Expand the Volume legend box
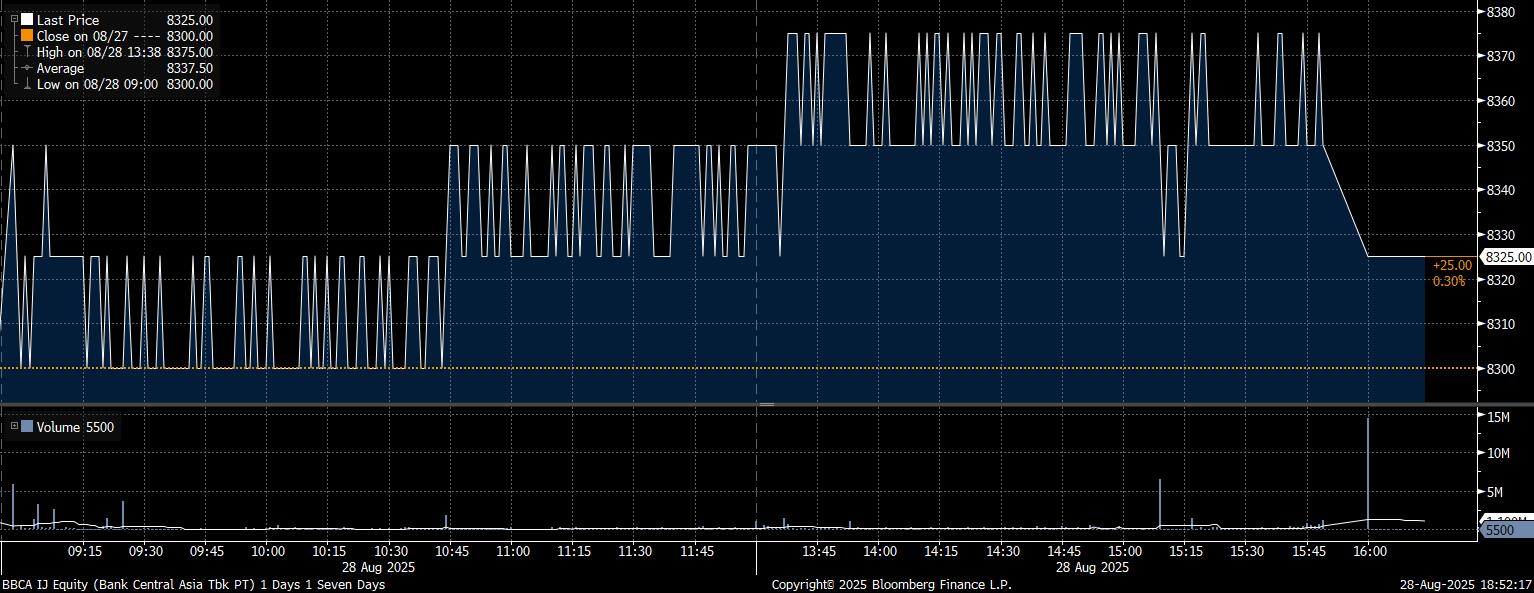 [x=13, y=427]
